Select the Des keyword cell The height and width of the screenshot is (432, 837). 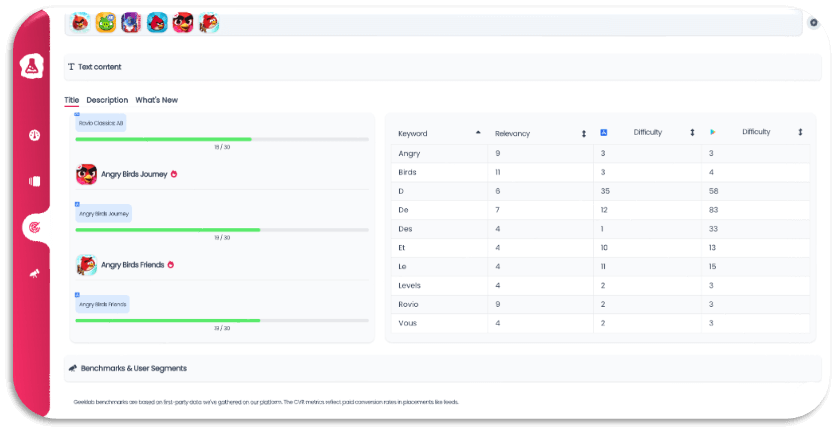(x=439, y=229)
